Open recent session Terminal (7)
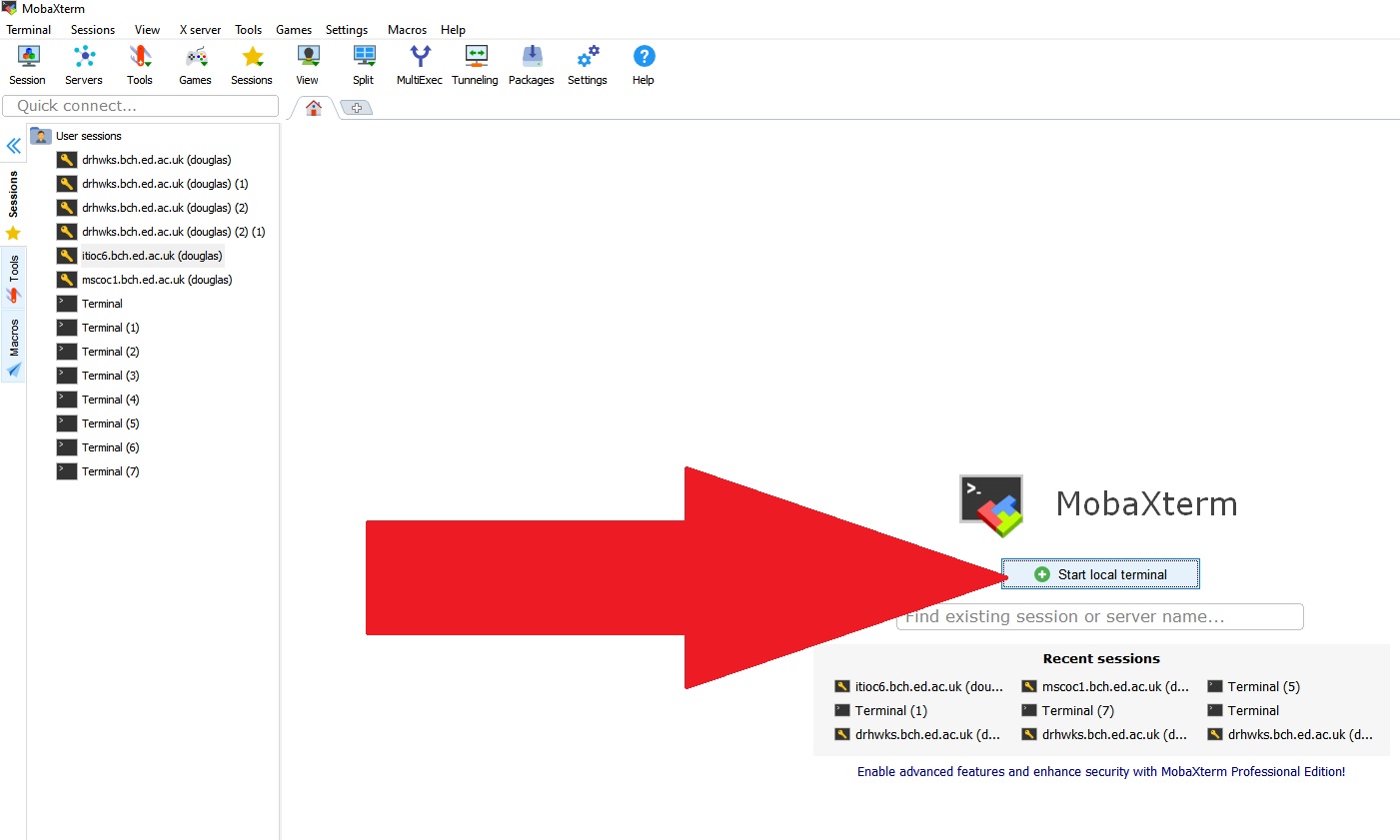The image size is (1400, 840). (1067, 710)
